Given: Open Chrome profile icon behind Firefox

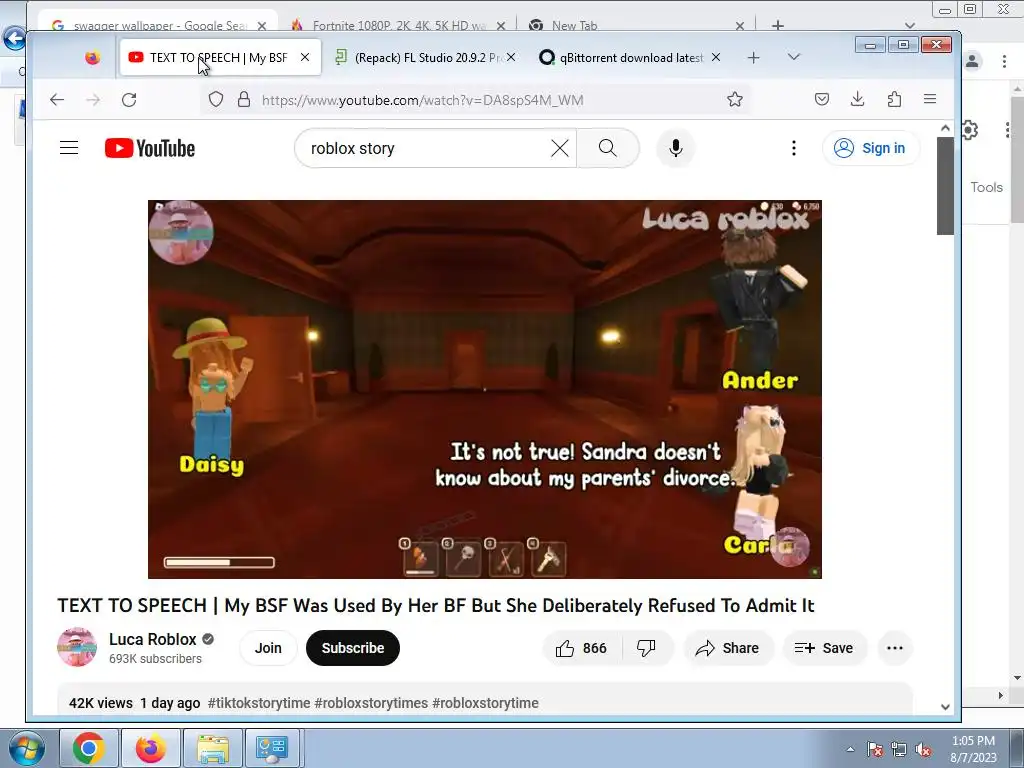Looking at the screenshot, I should coord(972,61).
